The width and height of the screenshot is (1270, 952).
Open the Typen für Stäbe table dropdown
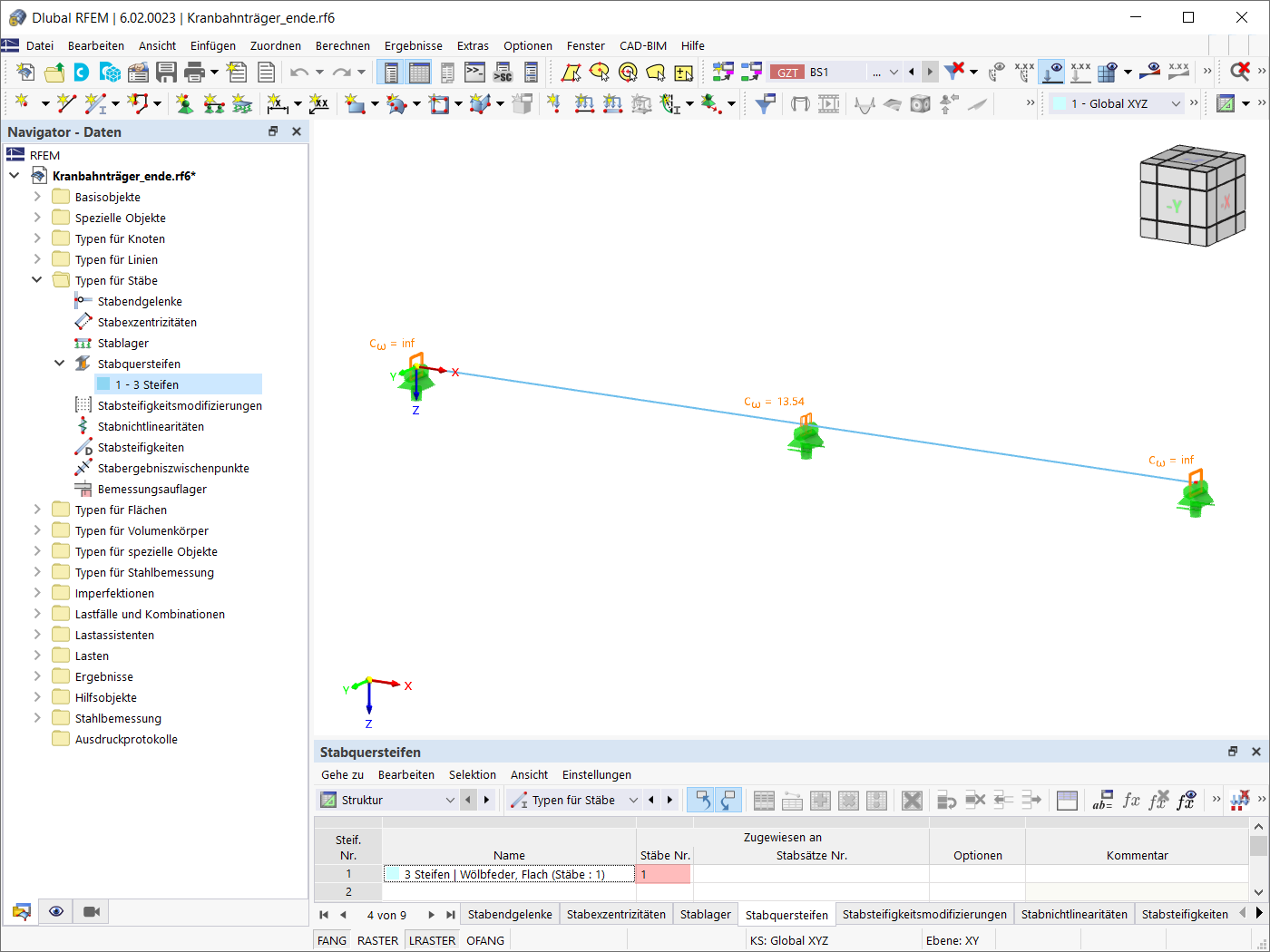(633, 800)
